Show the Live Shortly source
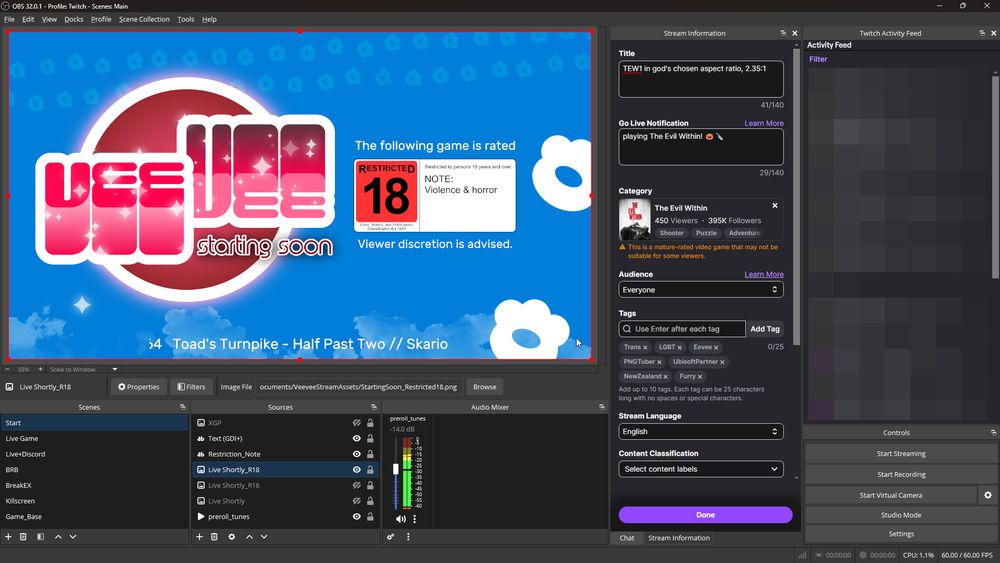The image size is (1000, 563). tap(357, 501)
